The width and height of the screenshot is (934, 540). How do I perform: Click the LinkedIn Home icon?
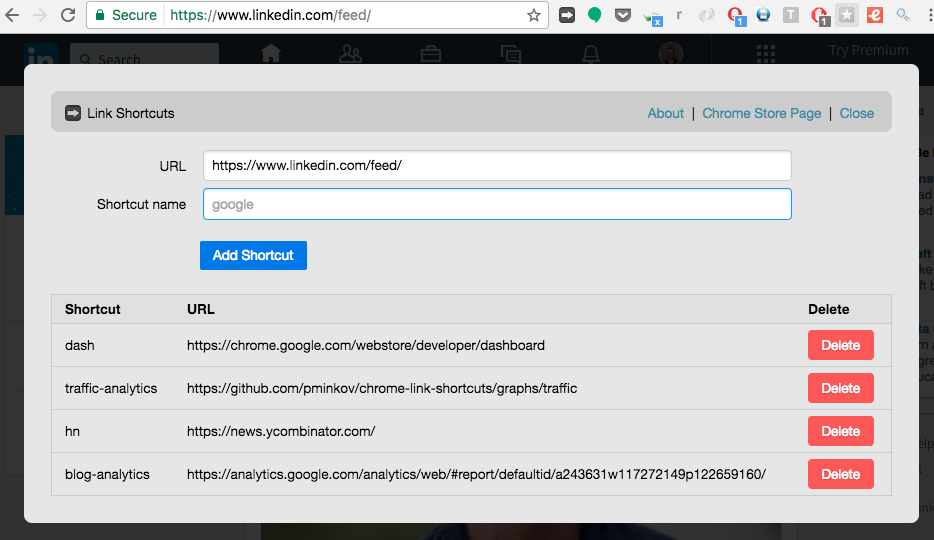[x=270, y=54]
